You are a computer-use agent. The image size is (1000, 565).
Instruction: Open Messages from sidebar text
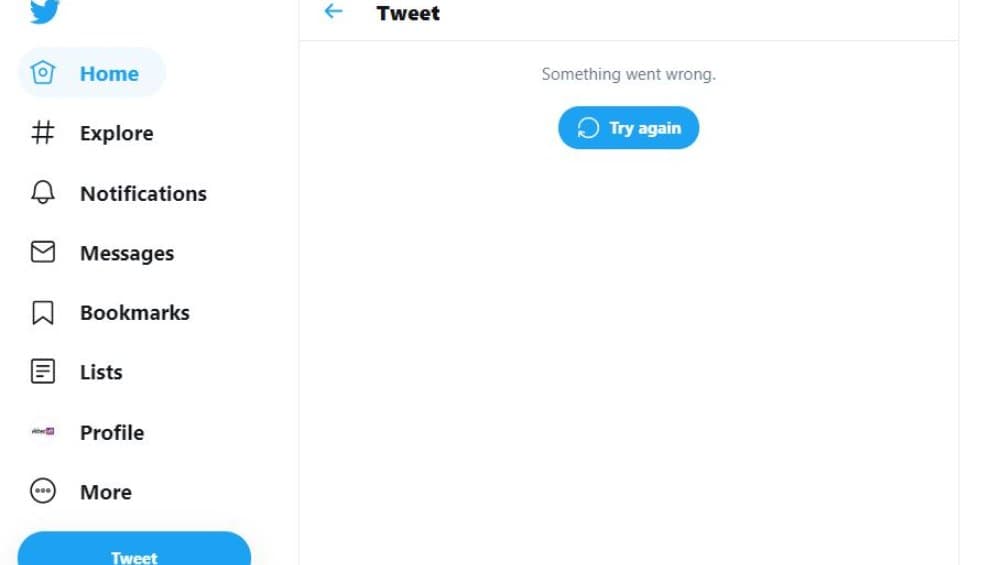pyautogui.click(x=127, y=254)
